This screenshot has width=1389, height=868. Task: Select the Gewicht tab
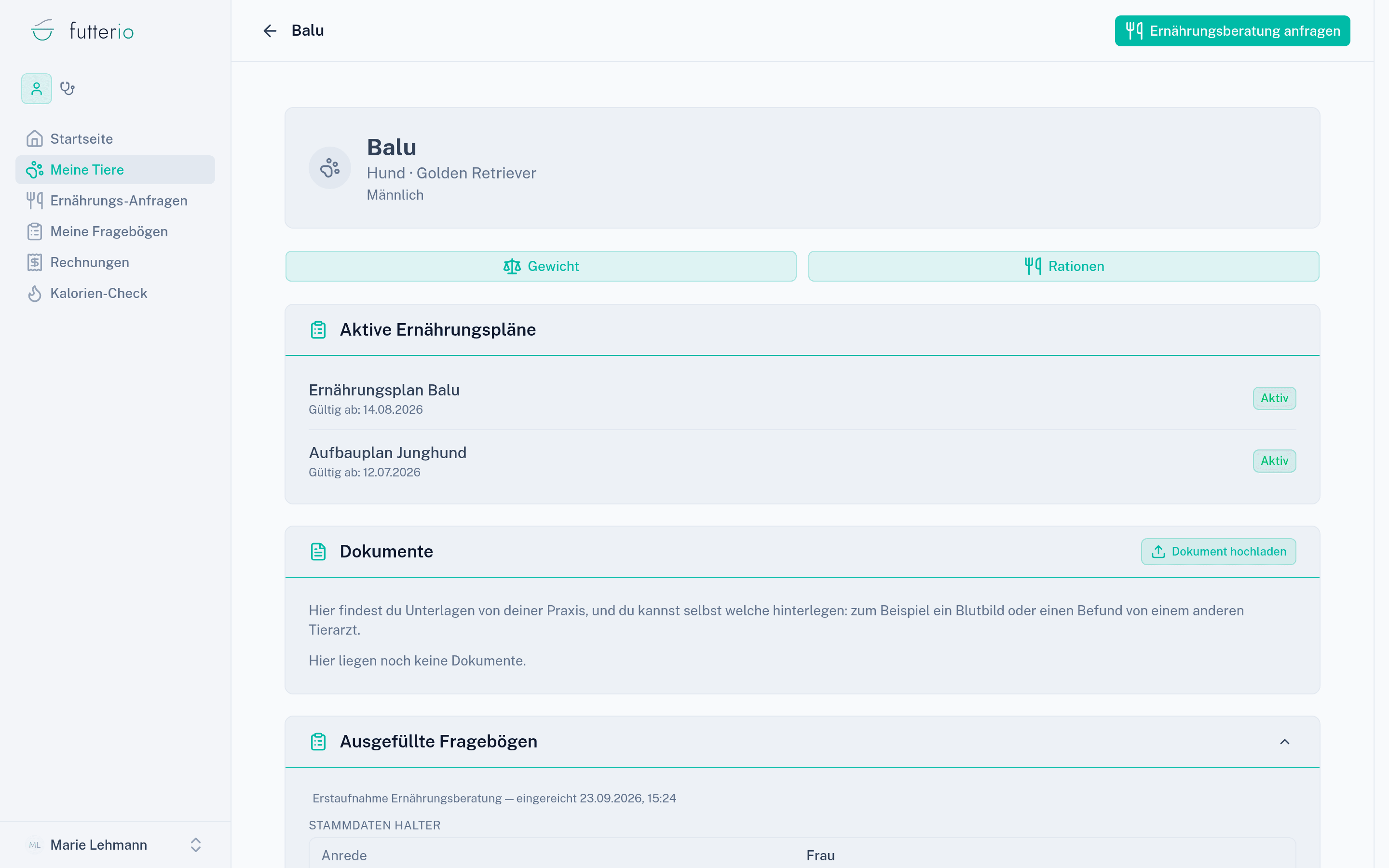coord(541,266)
